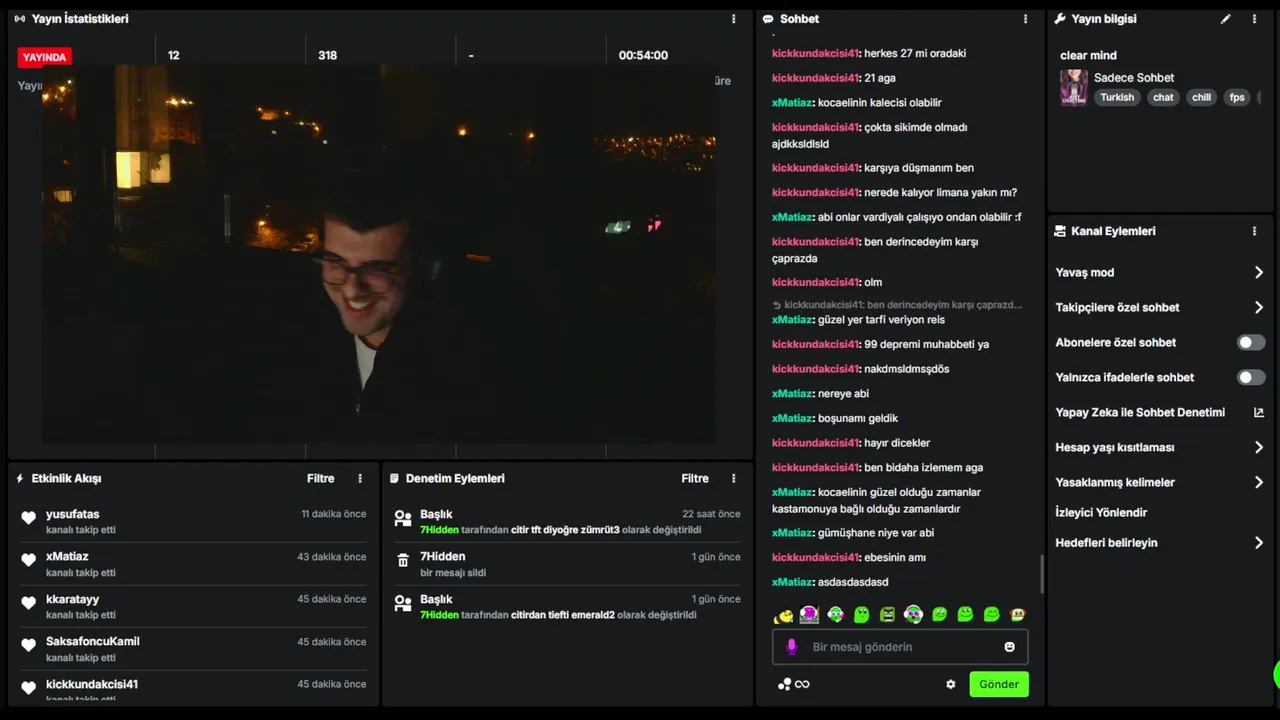Enable Abonelere özel sohbet toggle

pos(1251,342)
